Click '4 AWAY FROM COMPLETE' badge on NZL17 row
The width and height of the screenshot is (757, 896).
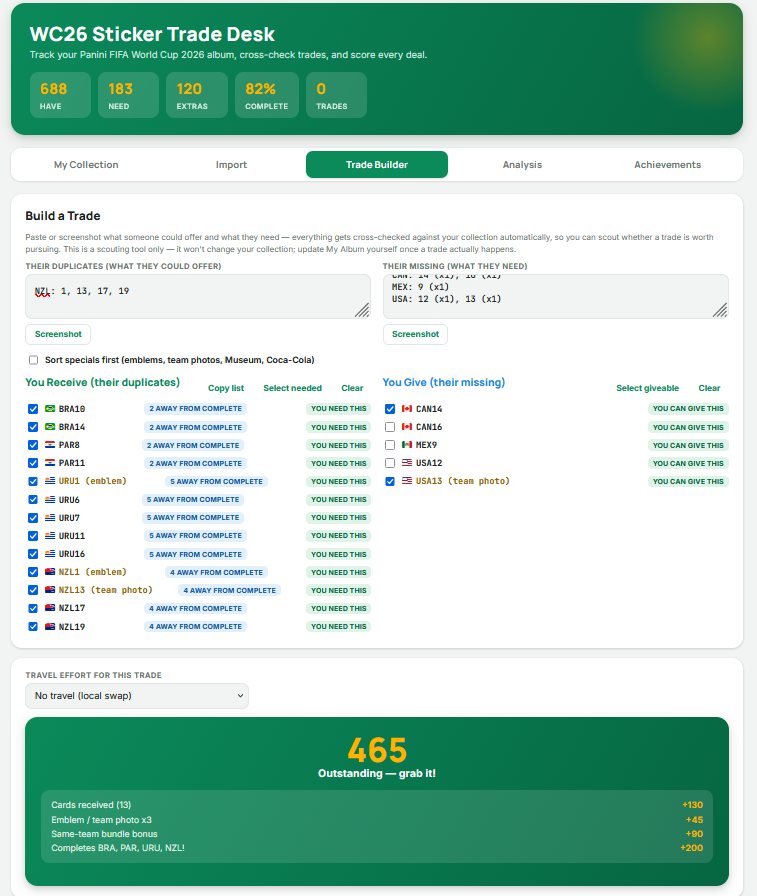point(195,608)
